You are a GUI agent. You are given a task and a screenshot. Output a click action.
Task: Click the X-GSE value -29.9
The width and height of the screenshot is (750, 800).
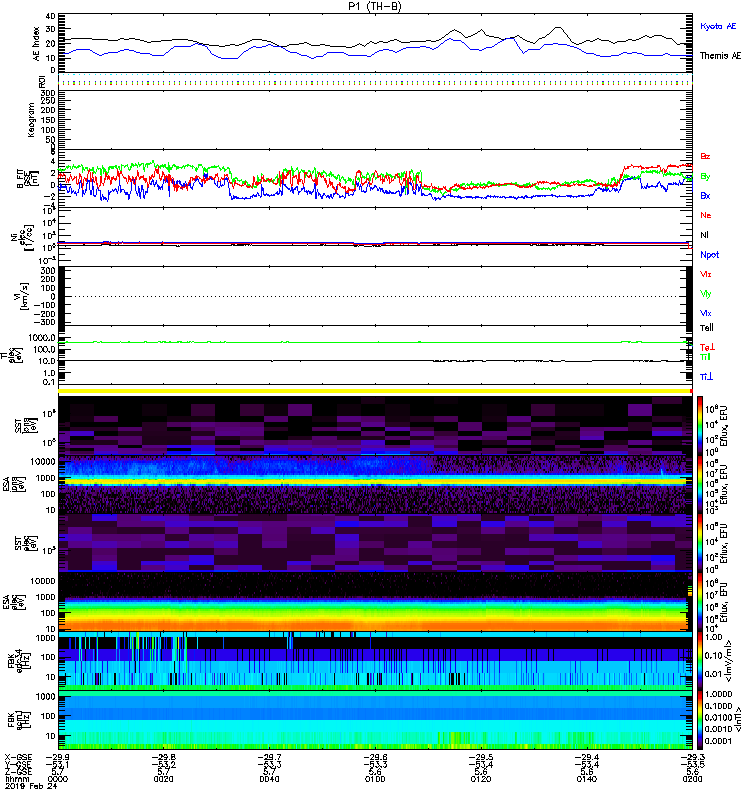(57, 757)
